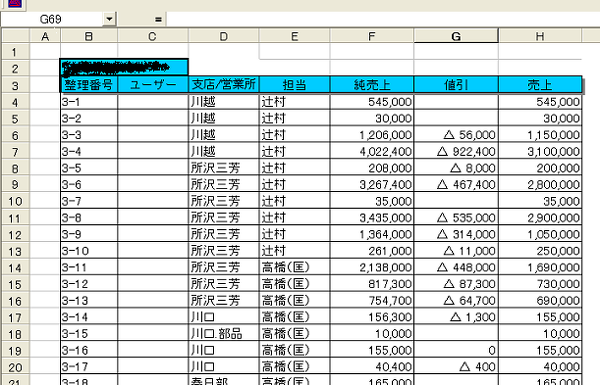Click the scribbled-out title cell in row 2

tap(124, 67)
